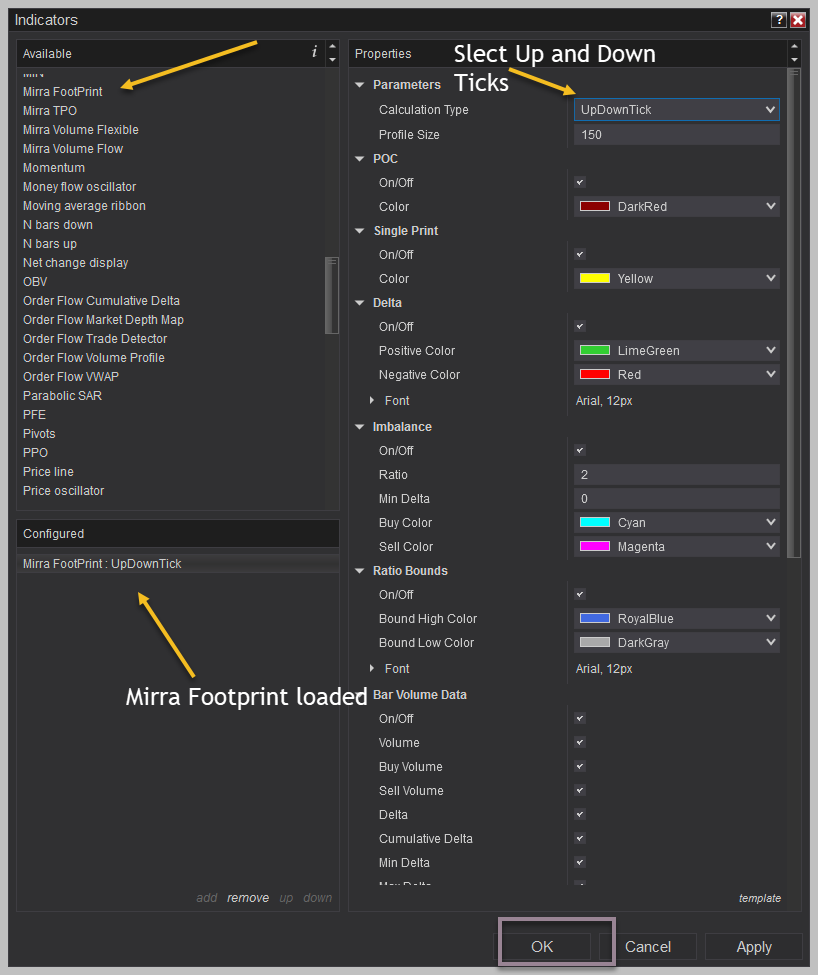Viewport: 818px width, 975px height.
Task: Uncheck the Volume checkbox under Bar Volume Data
Action: (x=580, y=742)
